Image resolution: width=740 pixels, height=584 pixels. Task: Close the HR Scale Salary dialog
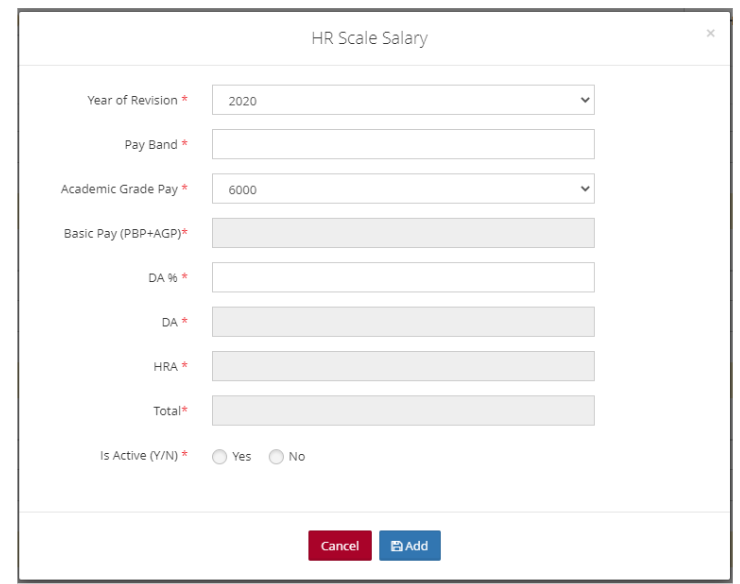click(x=710, y=34)
